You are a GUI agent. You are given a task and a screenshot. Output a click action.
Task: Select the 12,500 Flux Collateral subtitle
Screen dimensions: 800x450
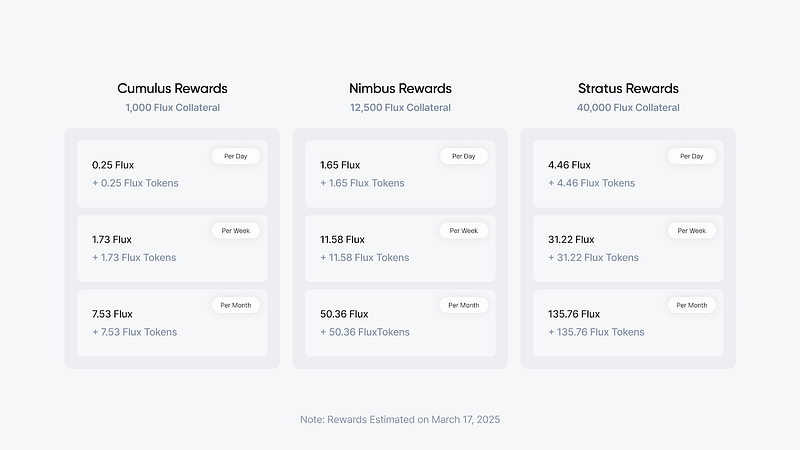[x=400, y=108]
